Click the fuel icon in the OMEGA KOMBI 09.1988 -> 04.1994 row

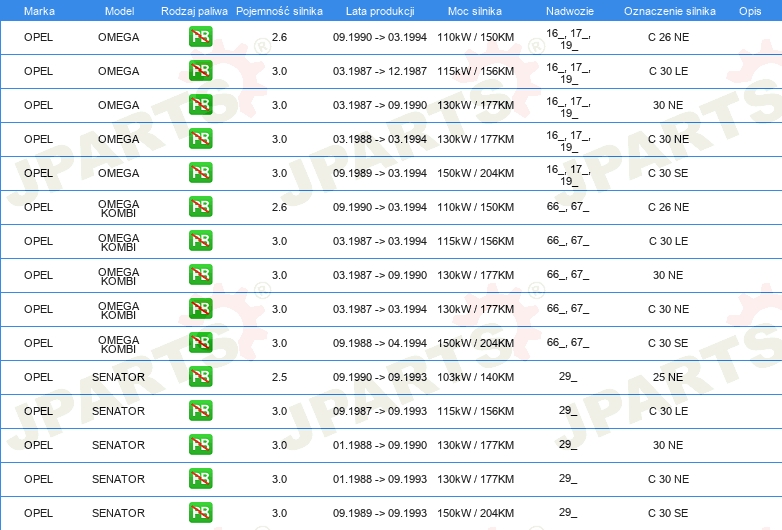pyautogui.click(x=200, y=343)
